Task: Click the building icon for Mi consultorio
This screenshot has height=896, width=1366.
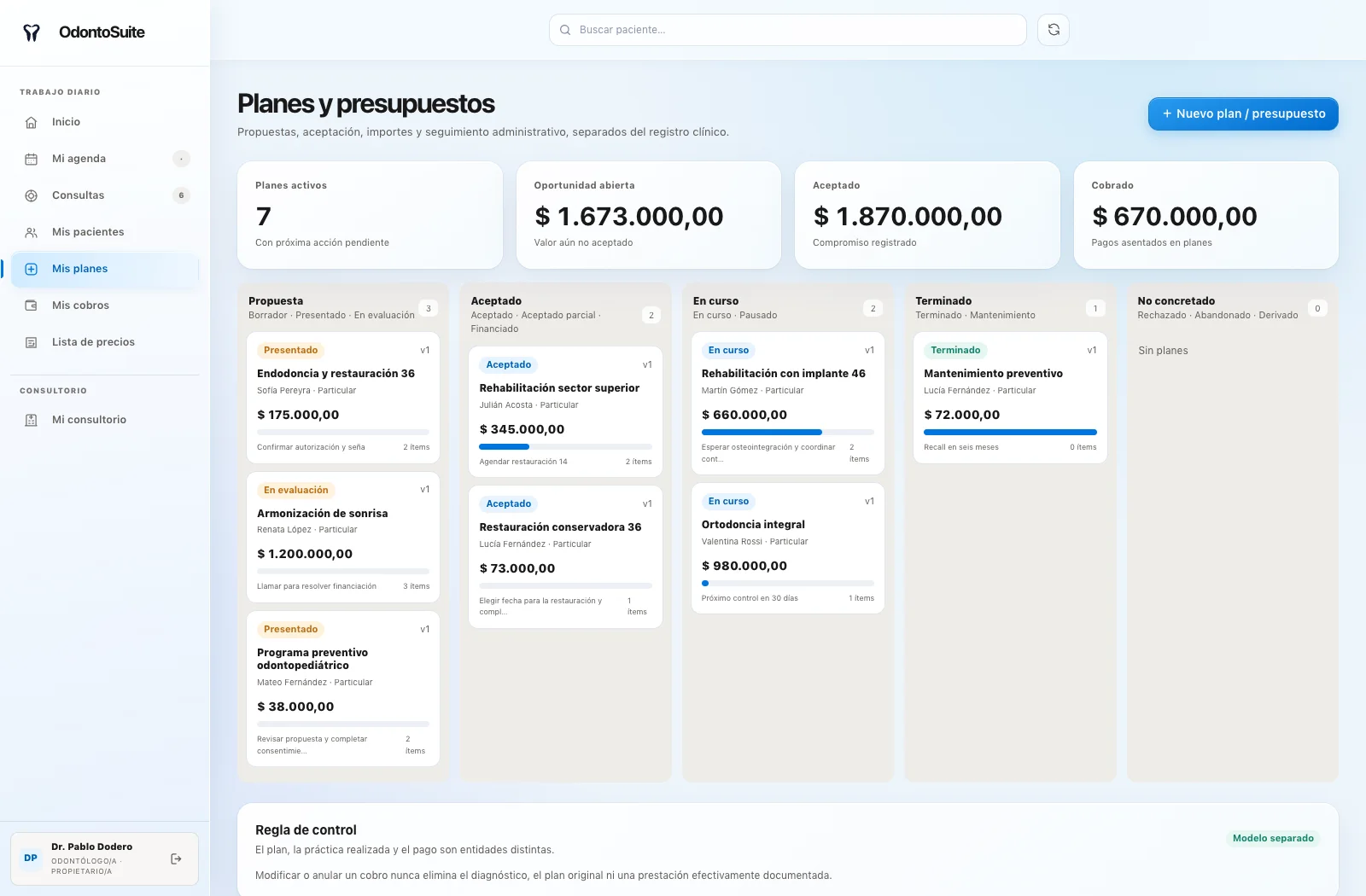Action: (32, 420)
